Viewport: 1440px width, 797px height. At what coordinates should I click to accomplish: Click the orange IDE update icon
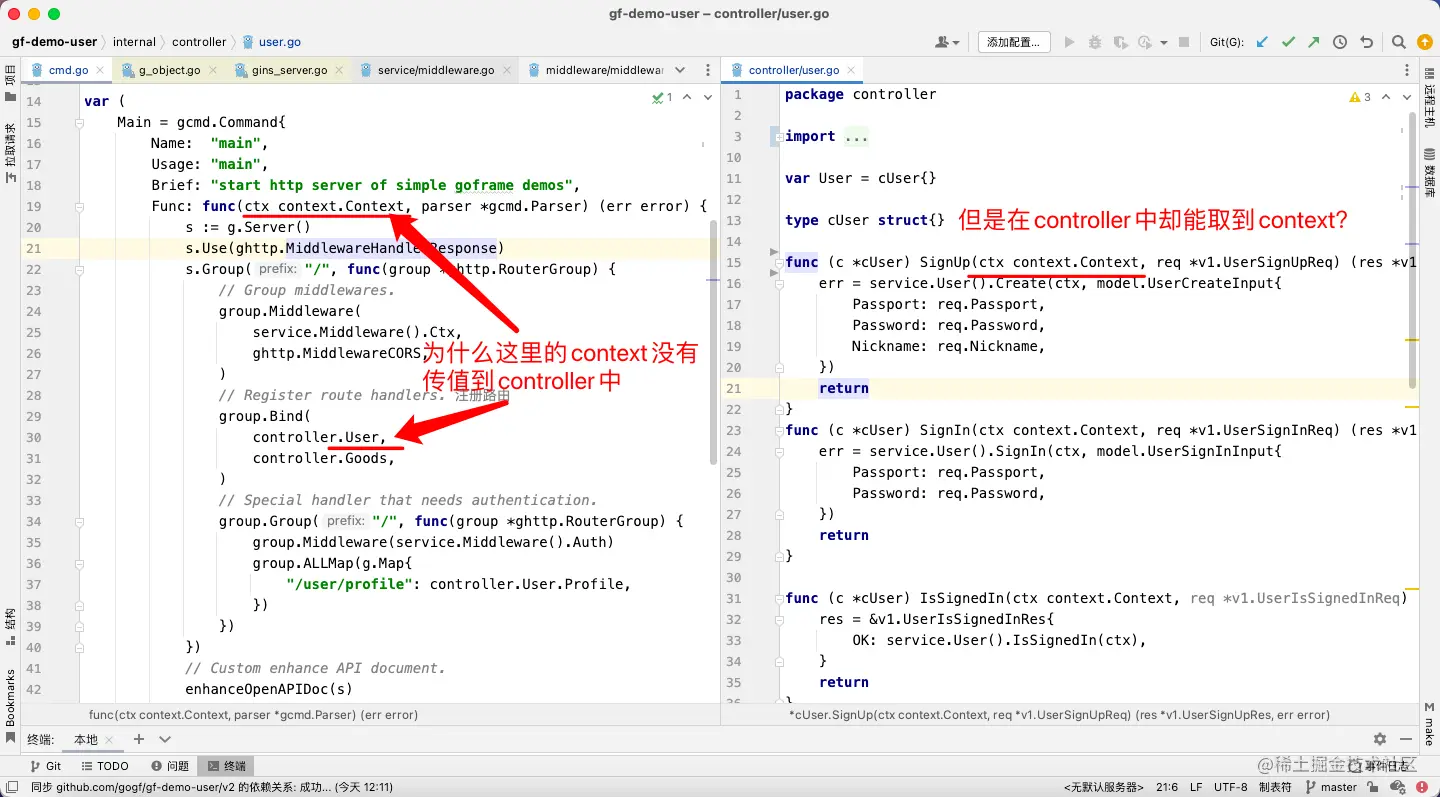1425,42
